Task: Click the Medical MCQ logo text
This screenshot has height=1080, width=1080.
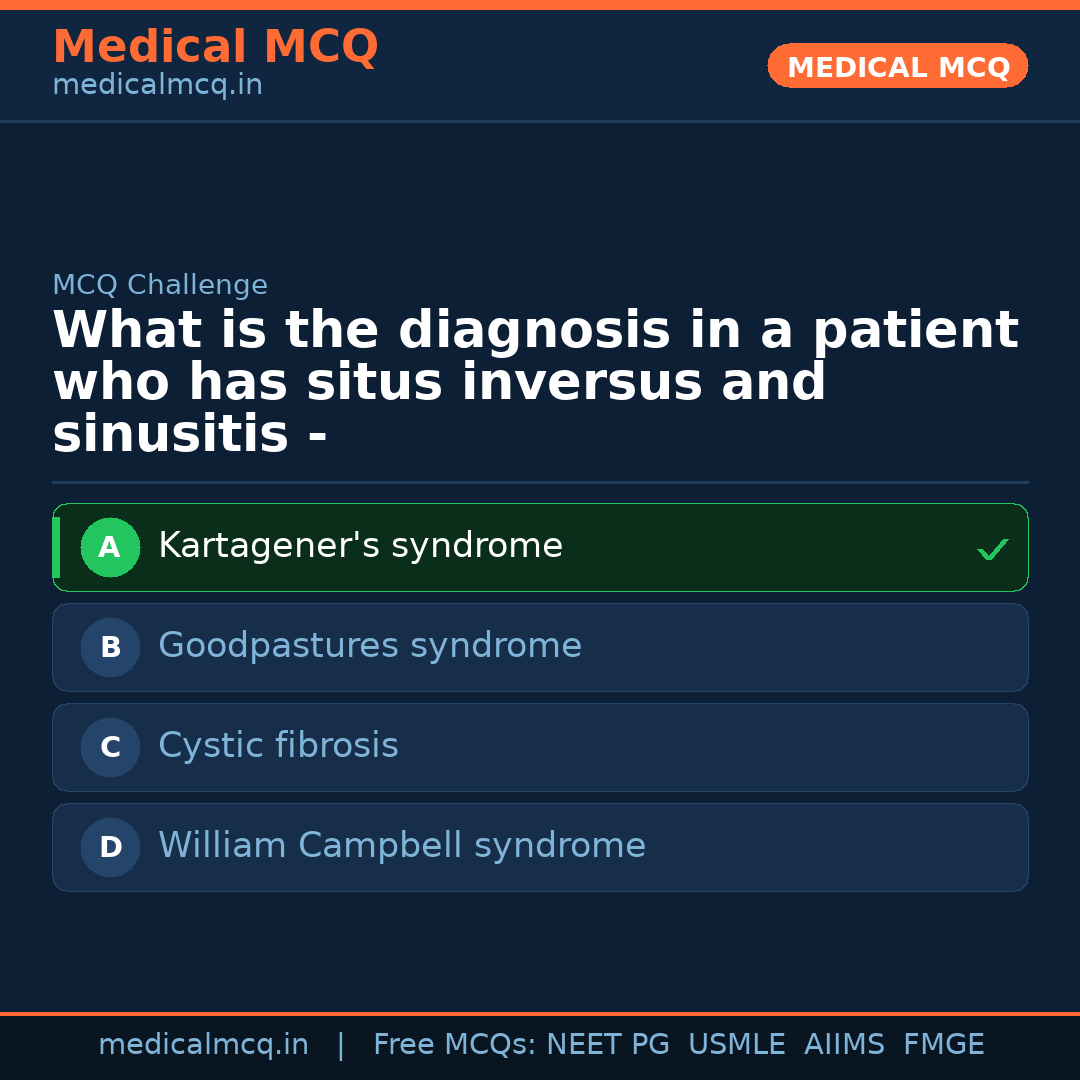Action: pyautogui.click(x=215, y=46)
